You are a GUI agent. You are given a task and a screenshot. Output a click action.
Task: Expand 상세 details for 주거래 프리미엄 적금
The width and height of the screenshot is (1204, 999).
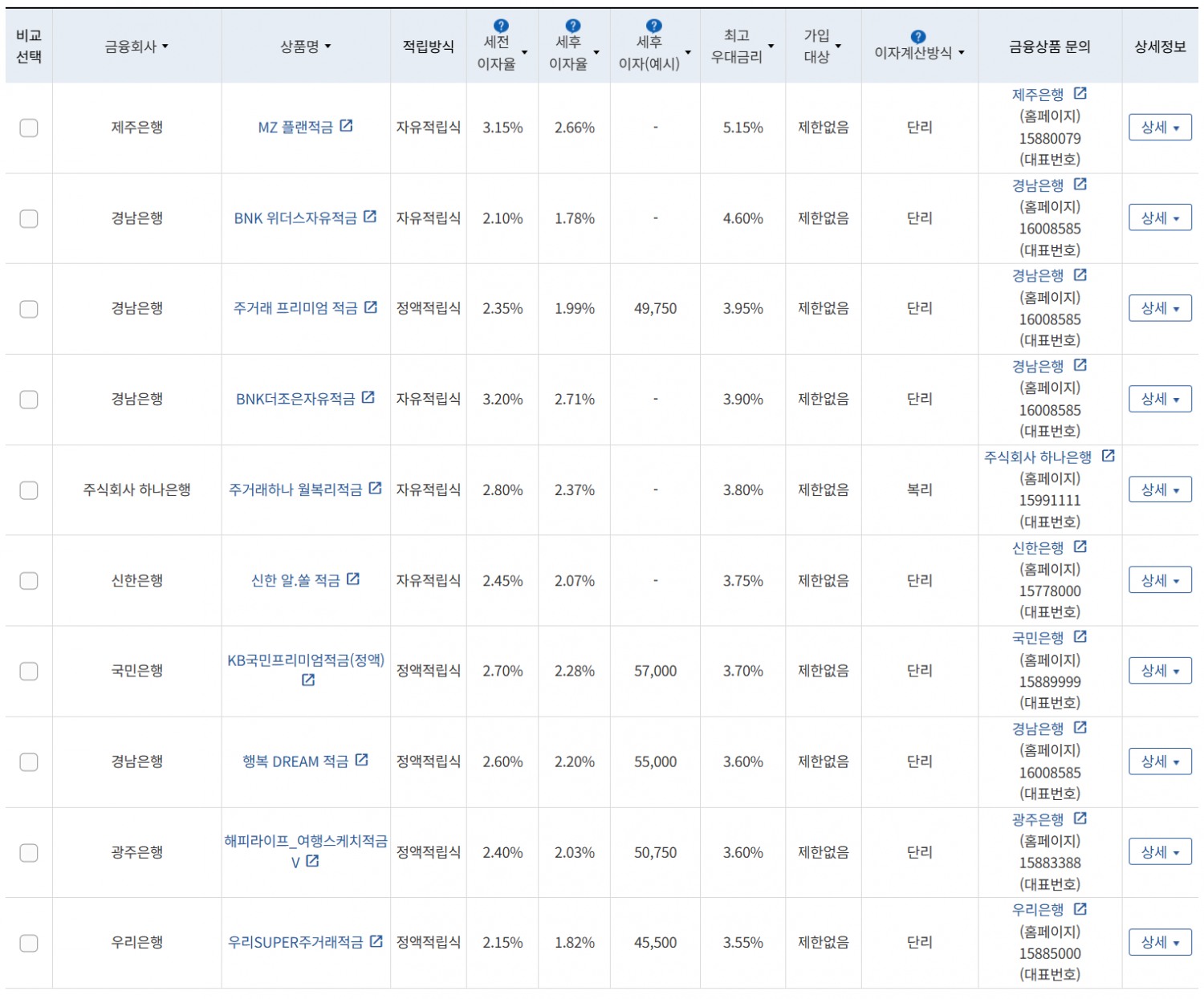click(1160, 308)
